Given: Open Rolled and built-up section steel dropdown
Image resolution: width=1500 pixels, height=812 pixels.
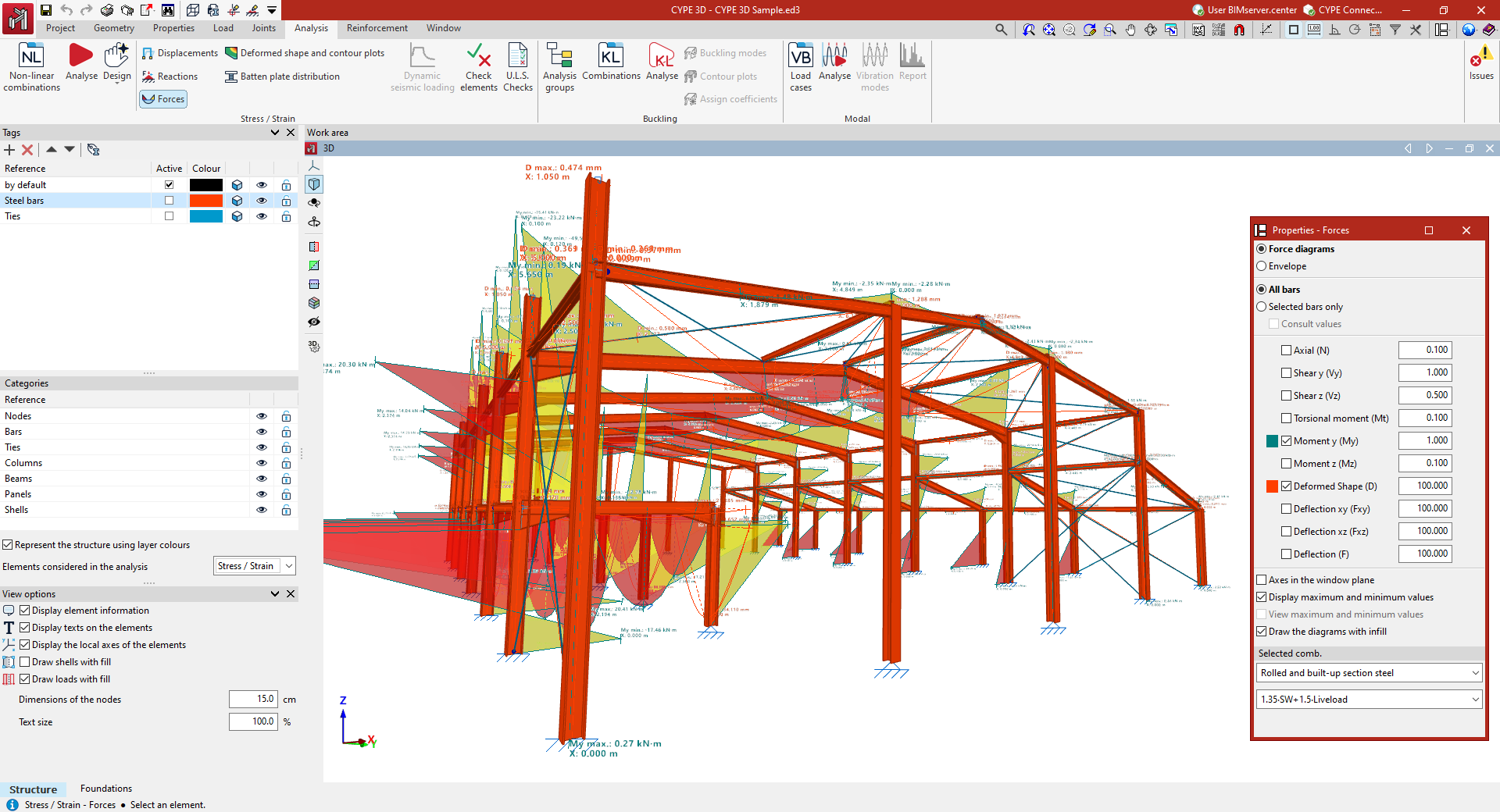Looking at the screenshot, I should 1369,673.
